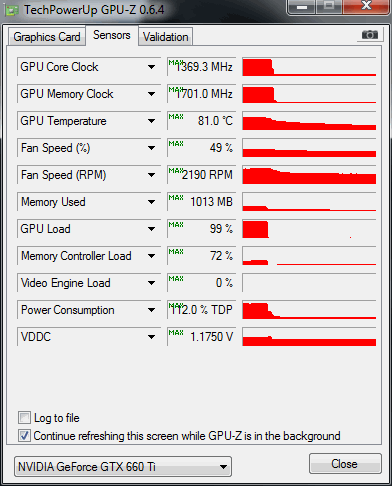Click the camera screenshot icon

click(370, 35)
